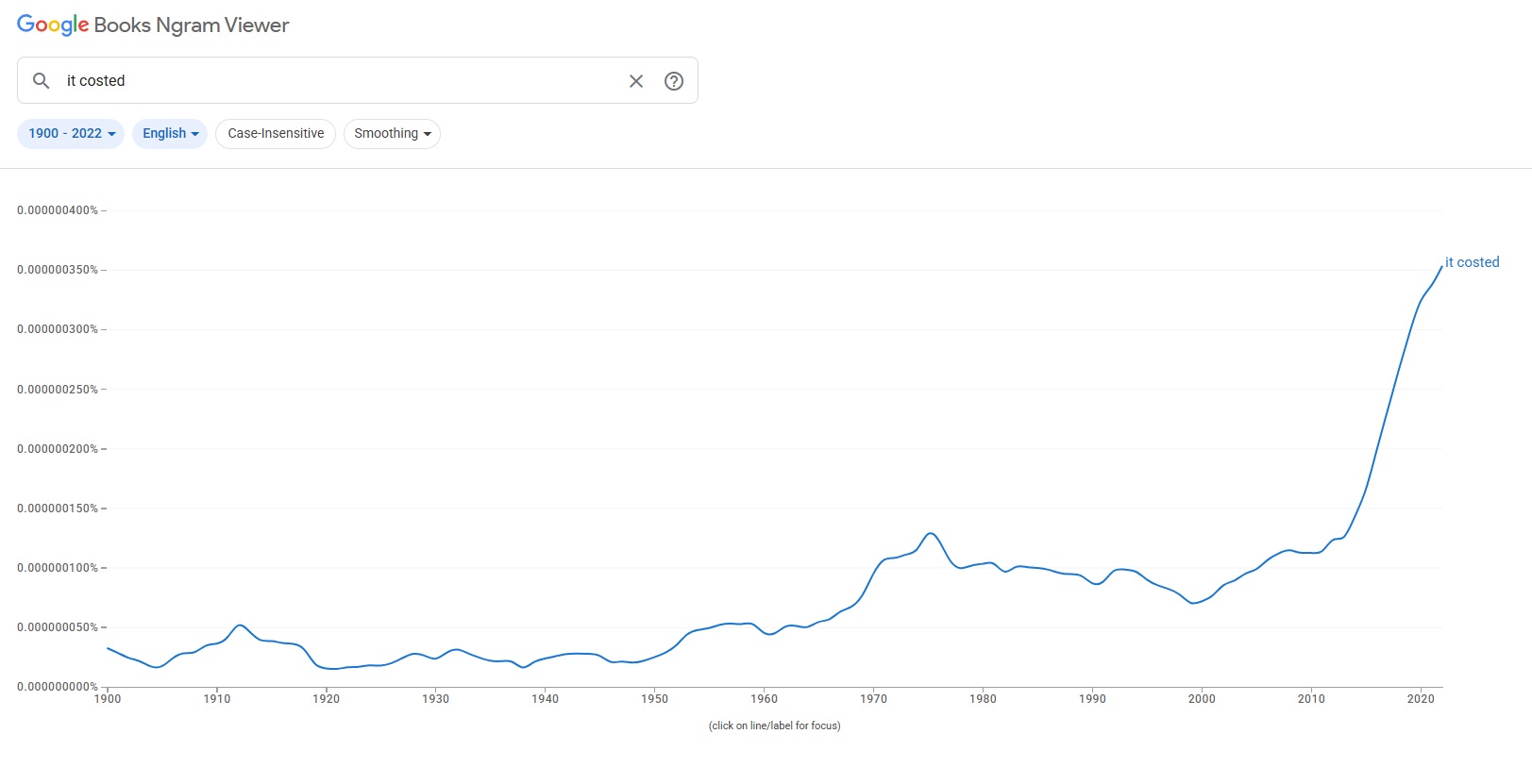Clear the search query with the X icon

[636, 81]
